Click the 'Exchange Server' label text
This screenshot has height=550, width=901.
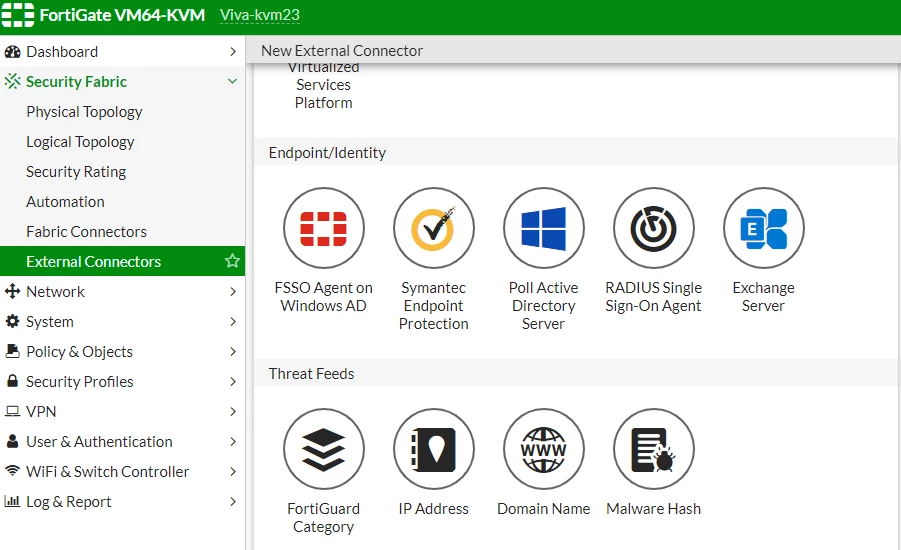(x=764, y=297)
